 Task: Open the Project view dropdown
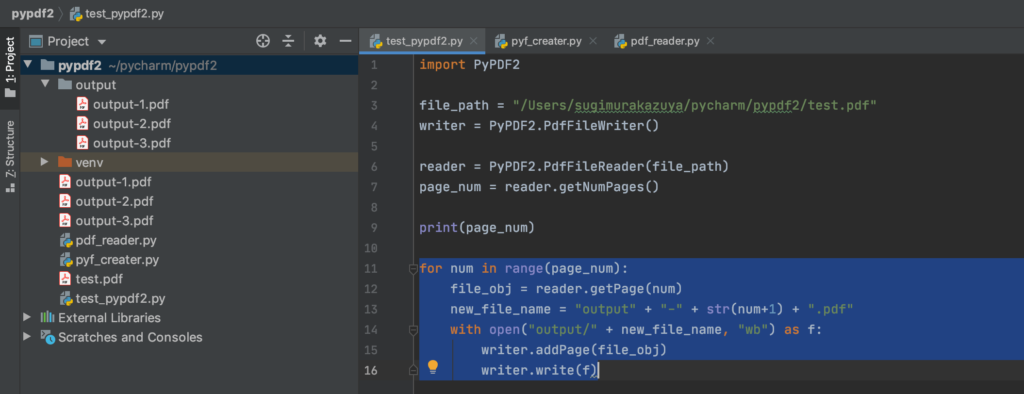[101, 42]
